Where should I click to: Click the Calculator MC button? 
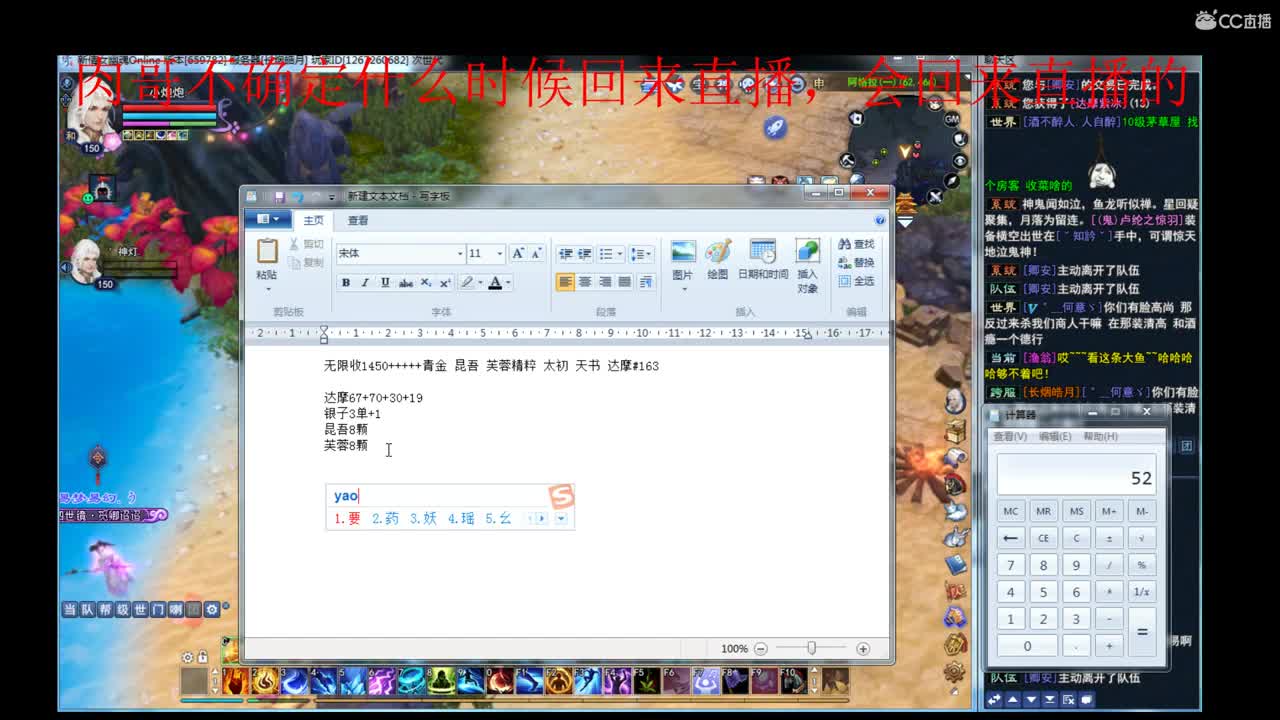(1011, 511)
